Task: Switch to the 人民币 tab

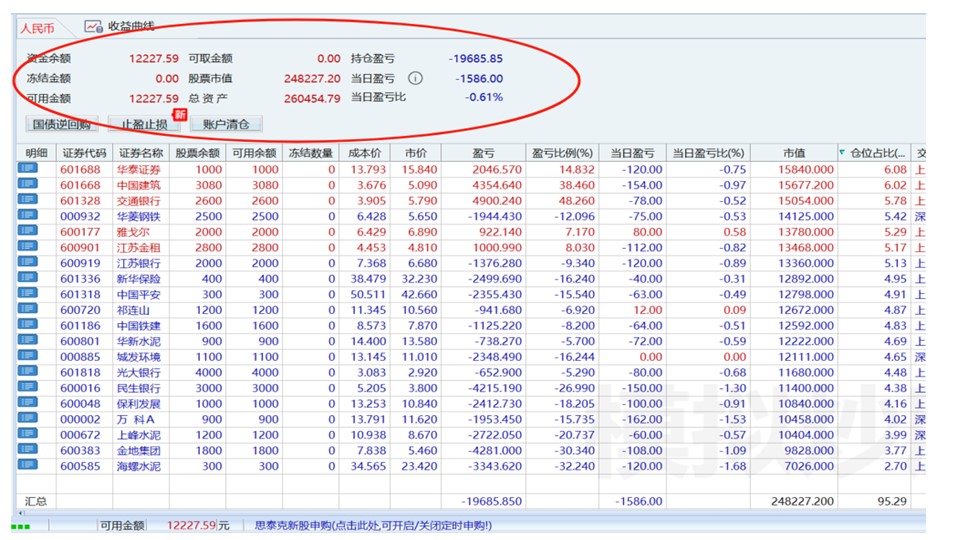Action: tap(38, 28)
